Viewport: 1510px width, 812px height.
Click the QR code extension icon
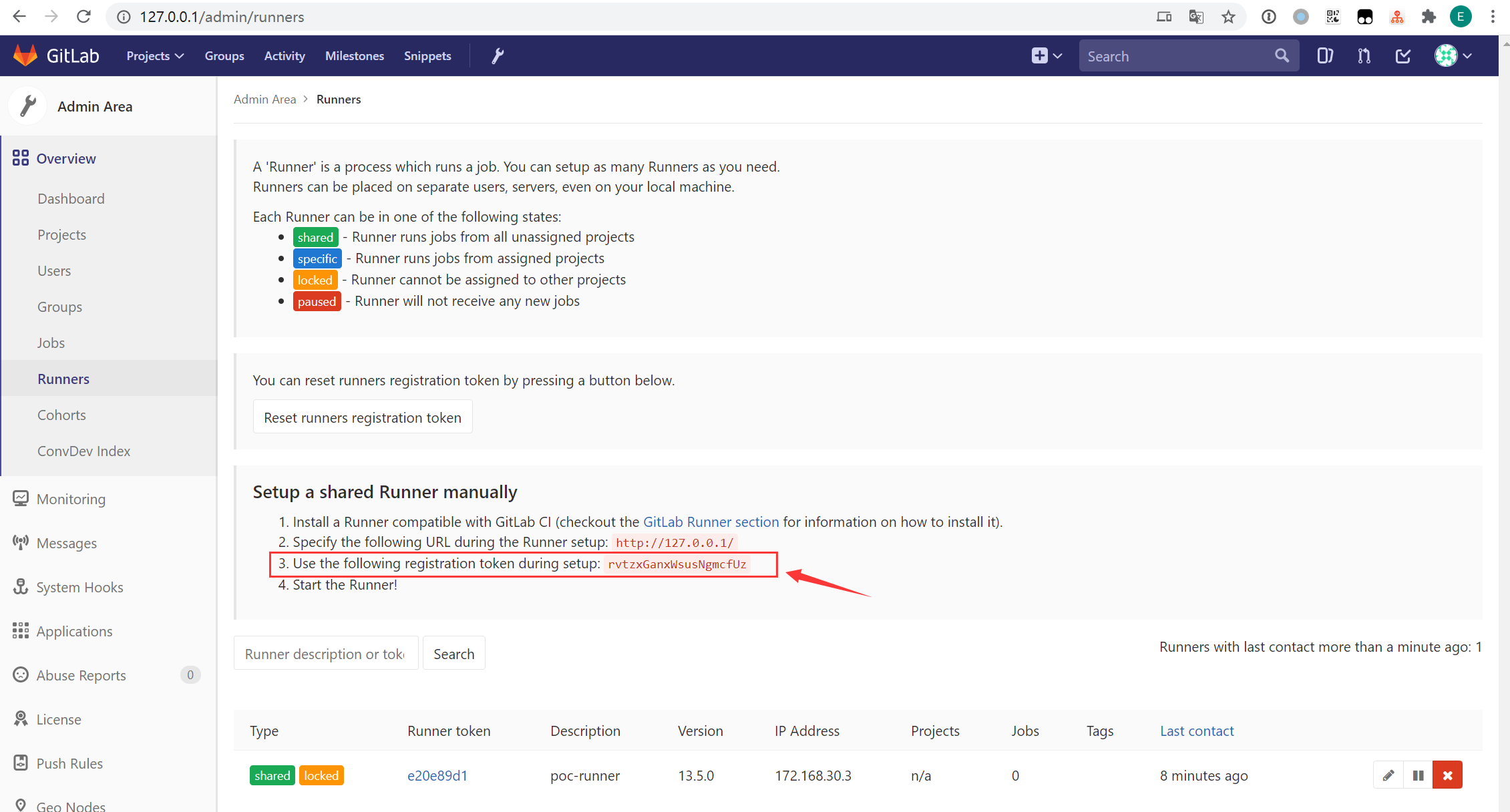point(1332,17)
